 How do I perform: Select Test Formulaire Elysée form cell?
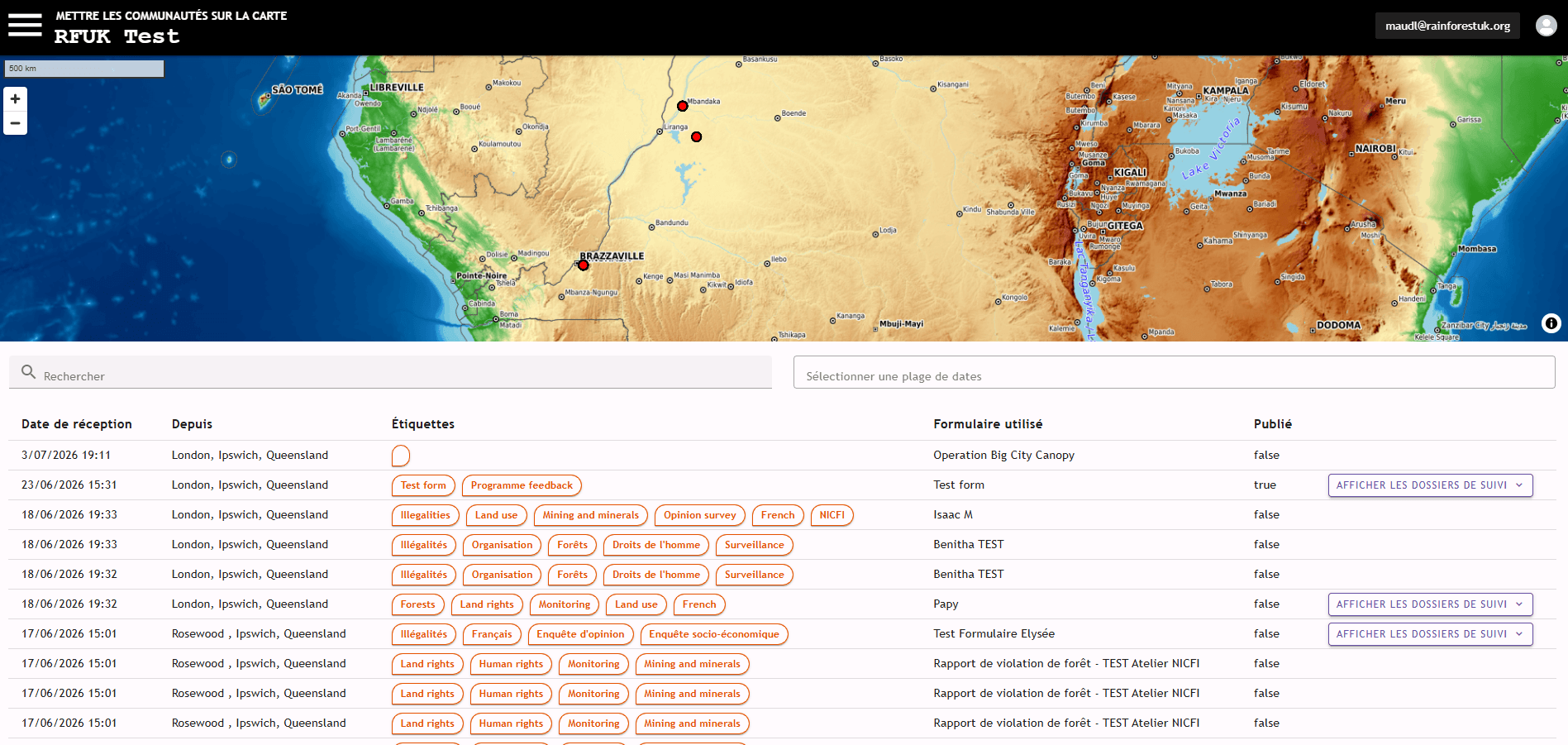tap(994, 634)
